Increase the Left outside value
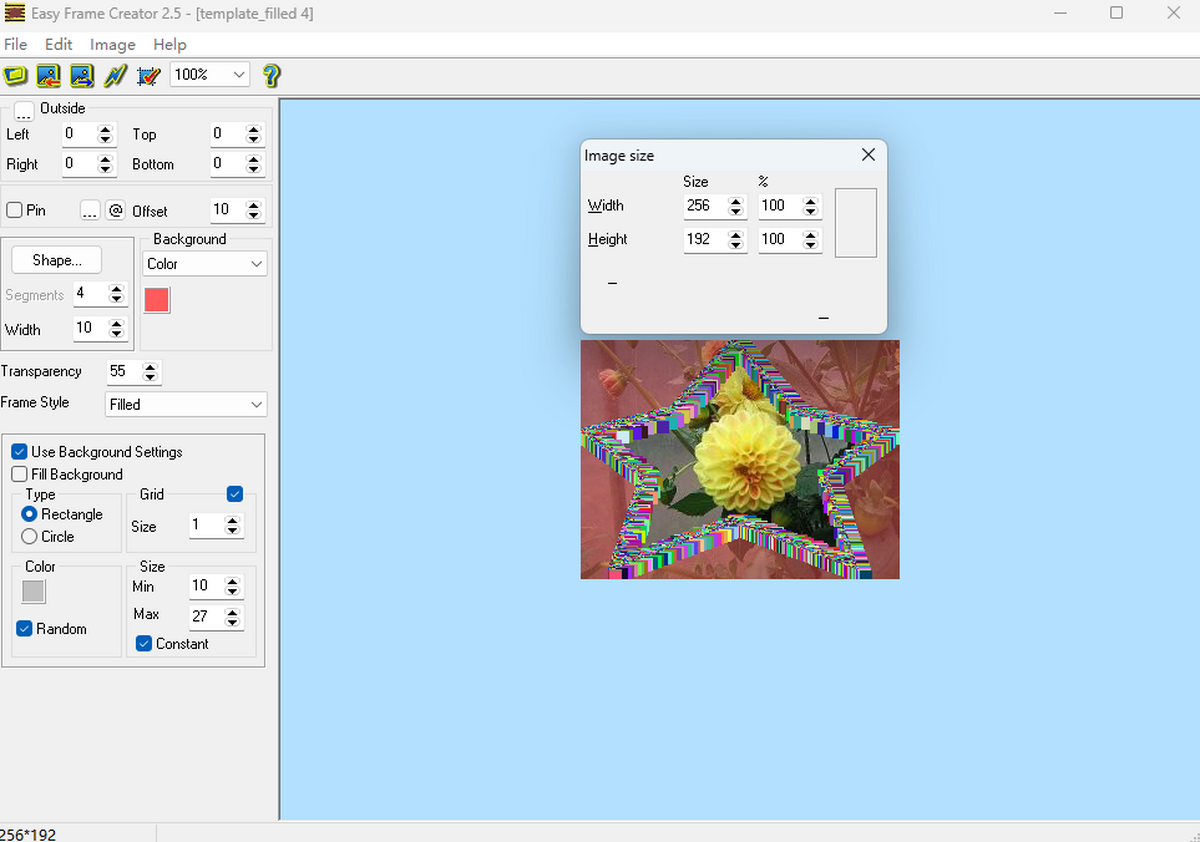 [x=106, y=129]
